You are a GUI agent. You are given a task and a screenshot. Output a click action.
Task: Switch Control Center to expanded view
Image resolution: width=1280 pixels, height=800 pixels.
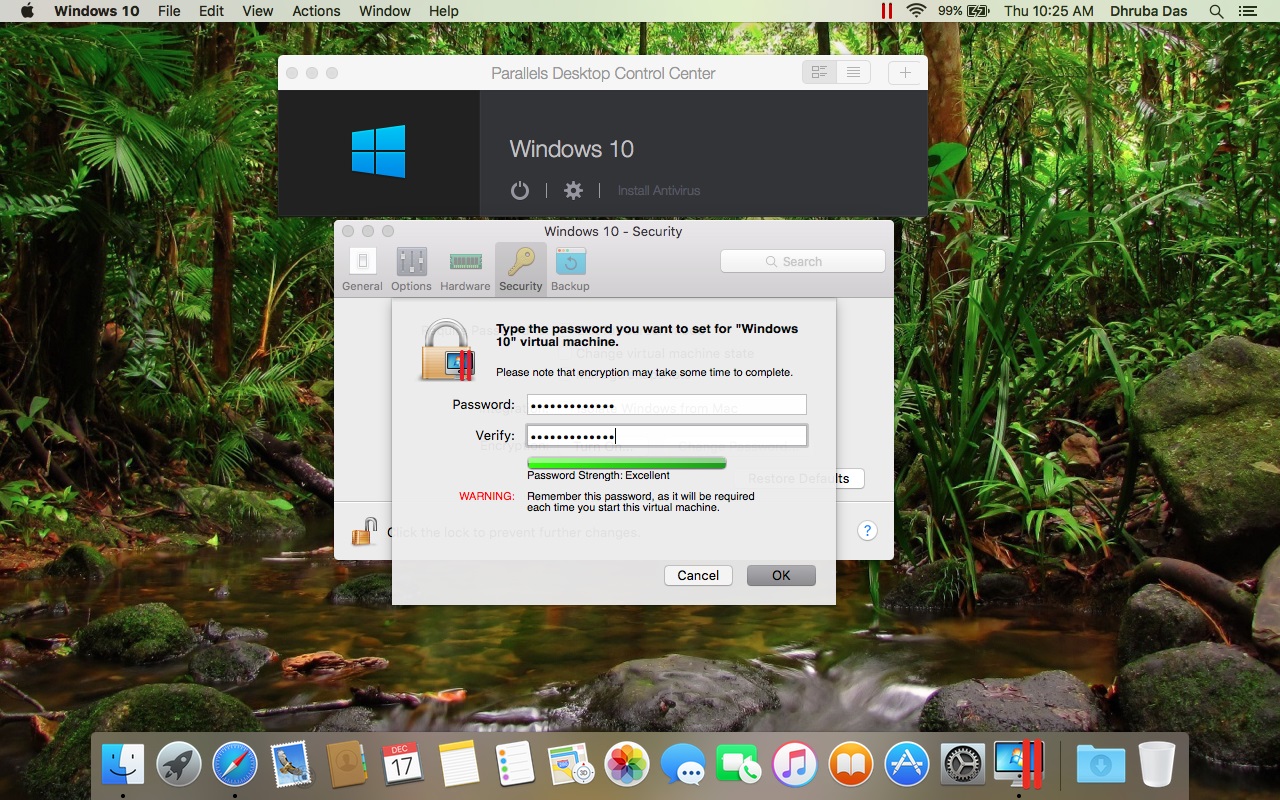820,73
